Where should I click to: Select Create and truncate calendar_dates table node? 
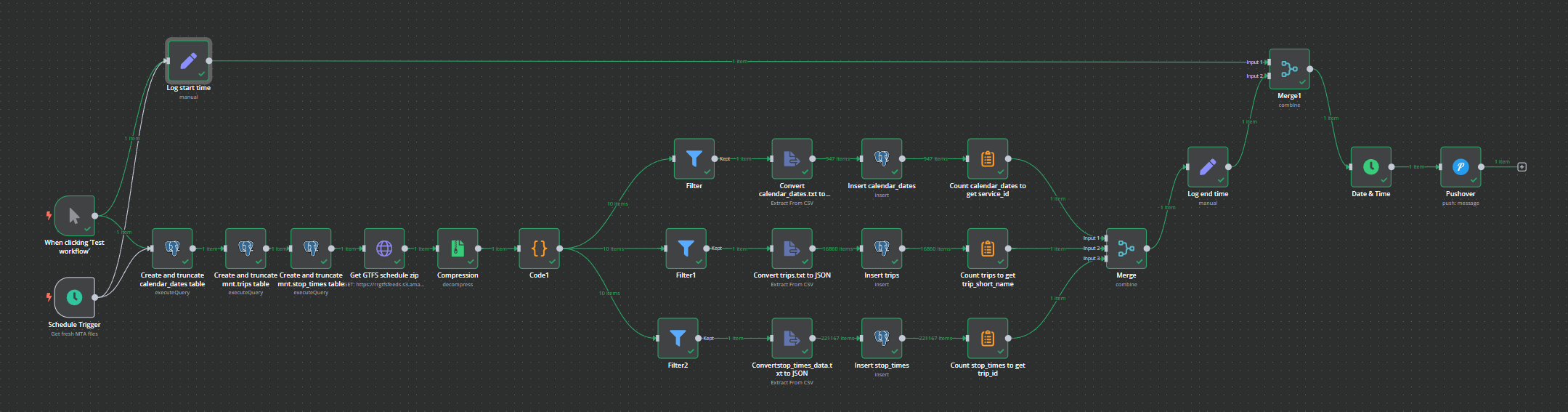click(172, 249)
